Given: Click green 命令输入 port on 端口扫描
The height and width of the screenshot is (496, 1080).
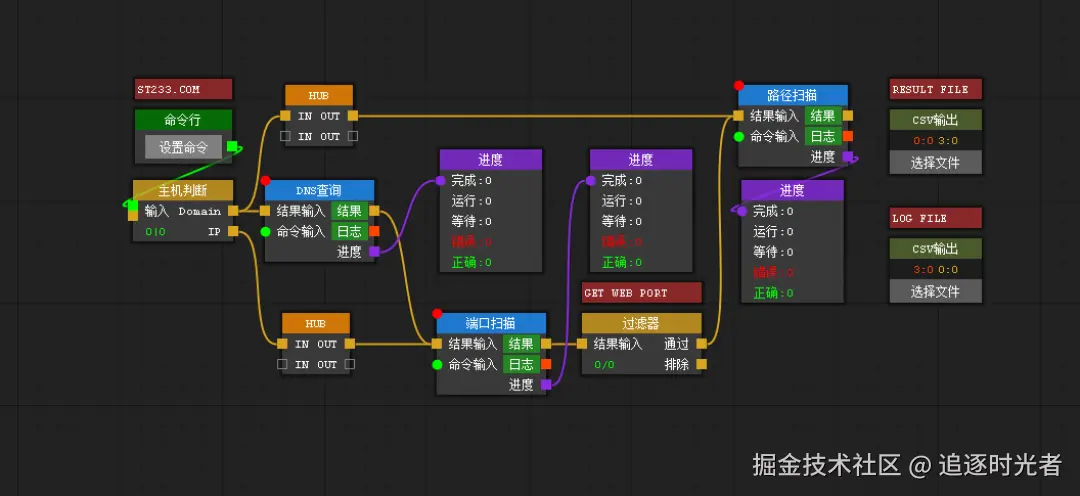Looking at the screenshot, I should click(x=437, y=364).
